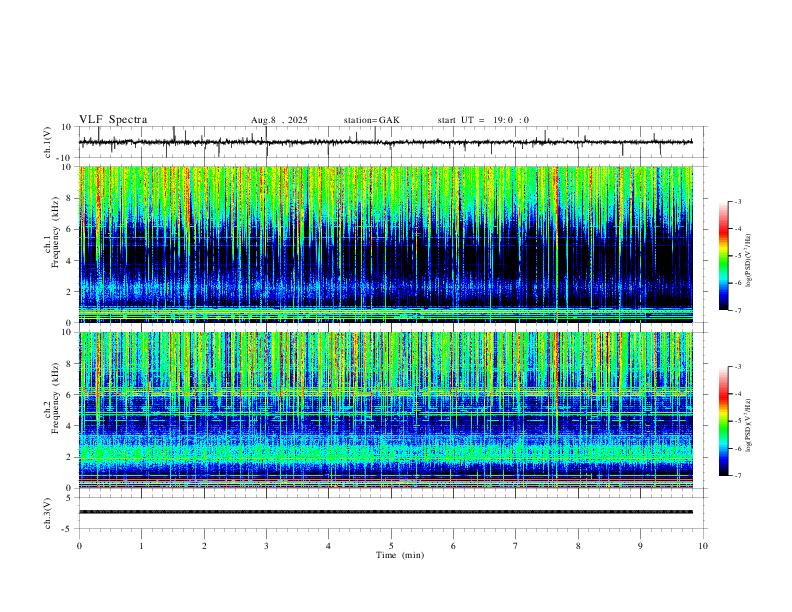The width and height of the screenshot is (792, 612).
Task: Click the "-7" tick on lower color bar
Action: click(737, 476)
